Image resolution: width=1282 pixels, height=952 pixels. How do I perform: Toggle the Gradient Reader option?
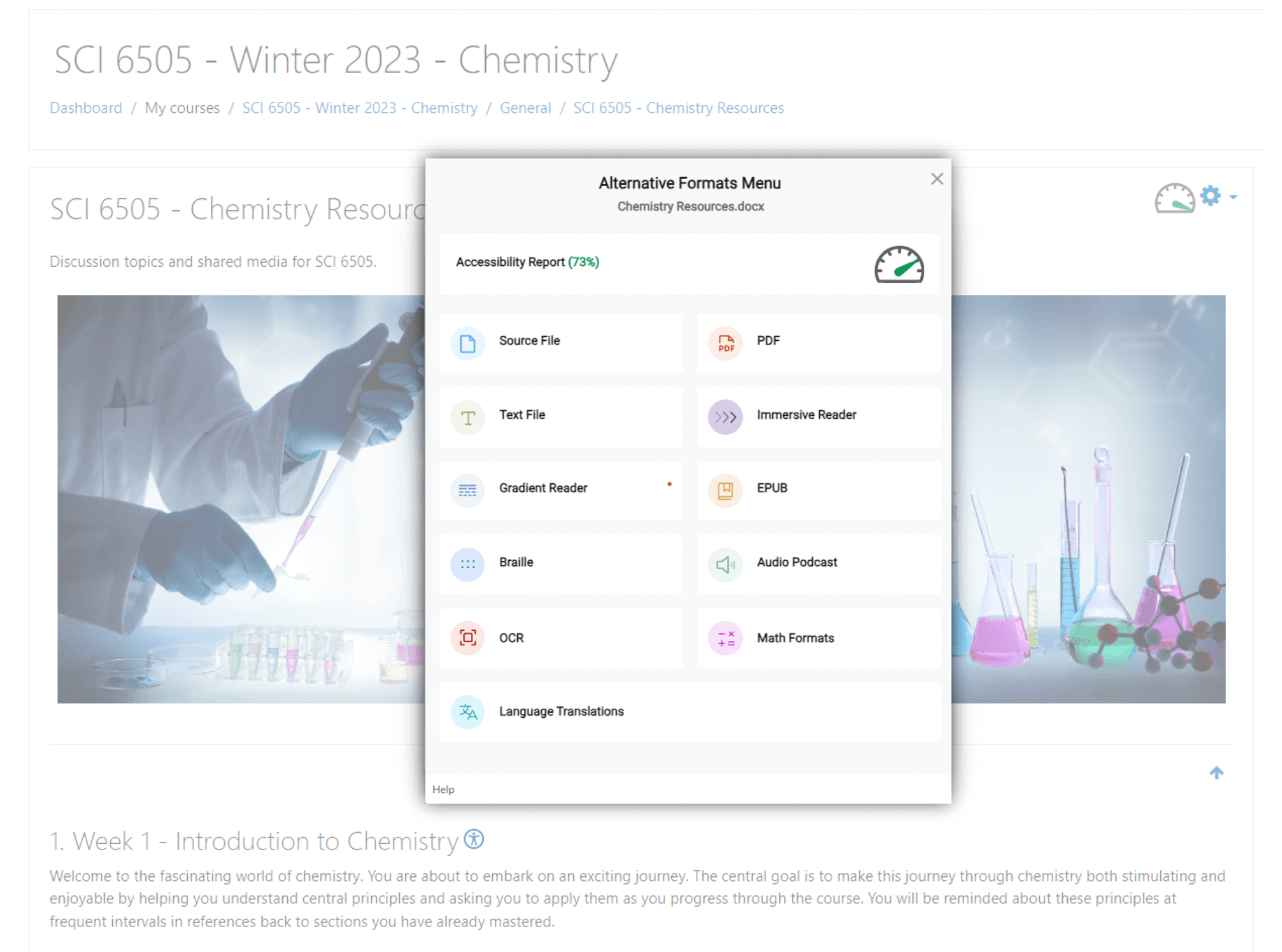coord(561,489)
